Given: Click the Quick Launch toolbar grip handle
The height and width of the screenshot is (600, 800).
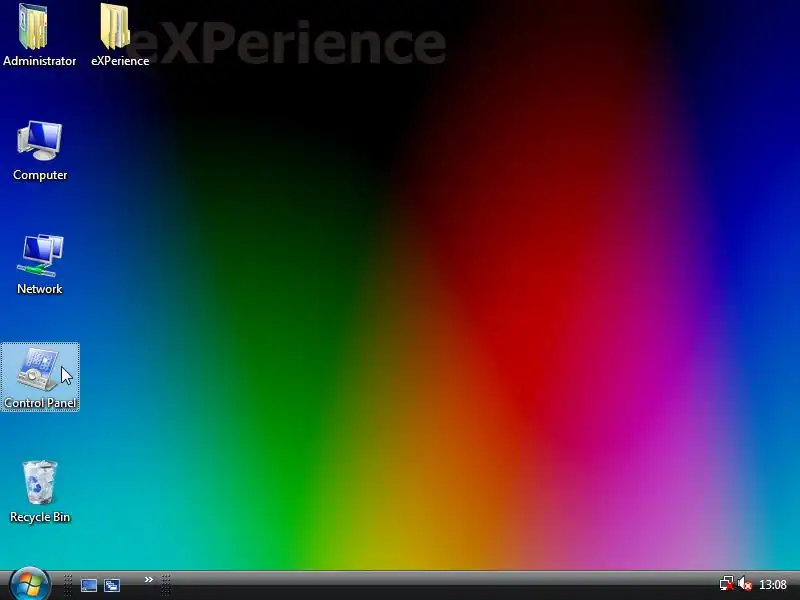Looking at the screenshot, I should pos(67,585).
